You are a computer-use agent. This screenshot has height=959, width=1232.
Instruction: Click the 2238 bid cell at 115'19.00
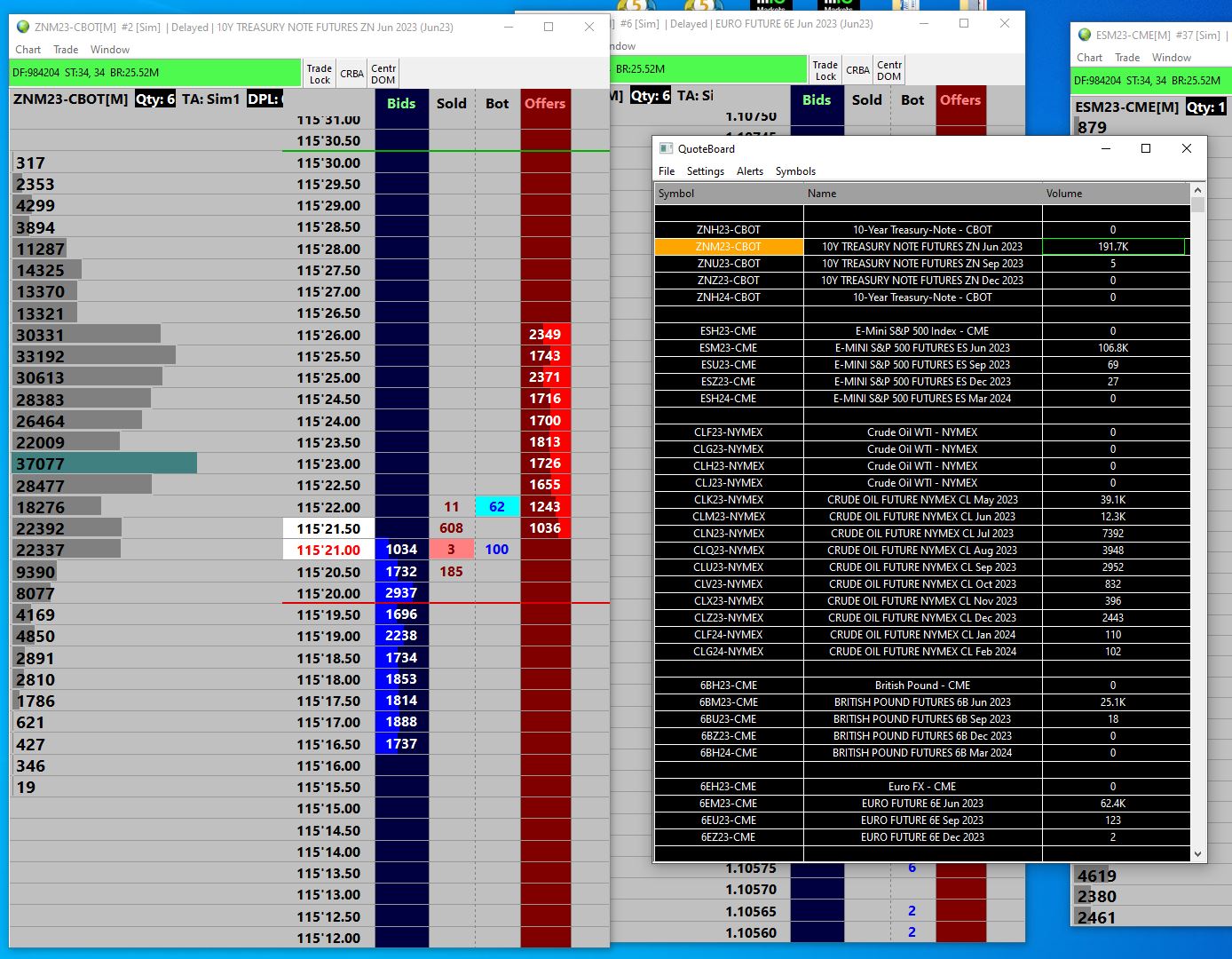pyautogui.click(x=402, y=636)
